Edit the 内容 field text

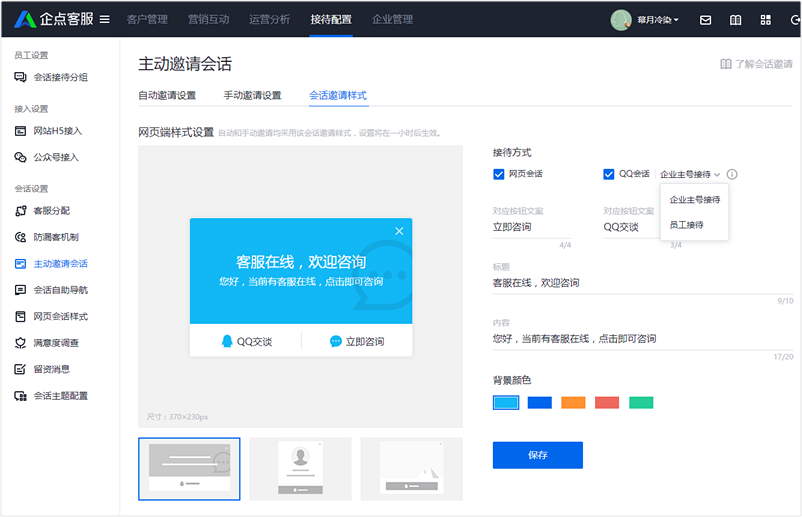coord(643,339)
